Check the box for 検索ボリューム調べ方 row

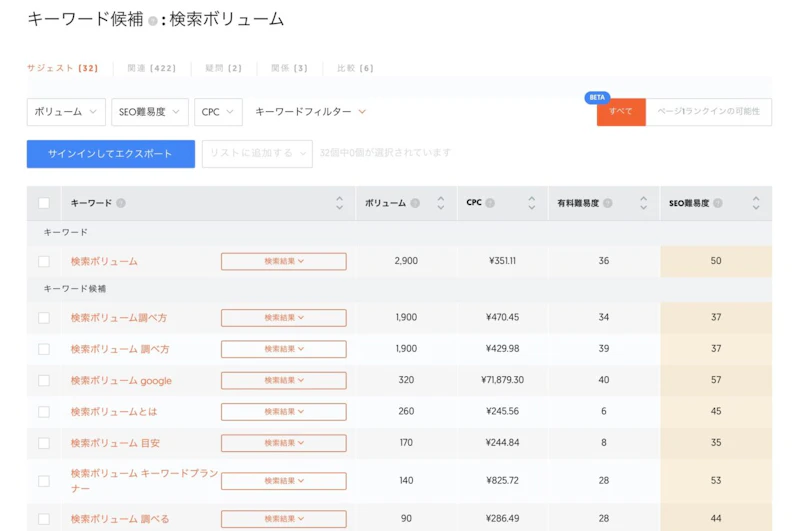pos(44,318)
